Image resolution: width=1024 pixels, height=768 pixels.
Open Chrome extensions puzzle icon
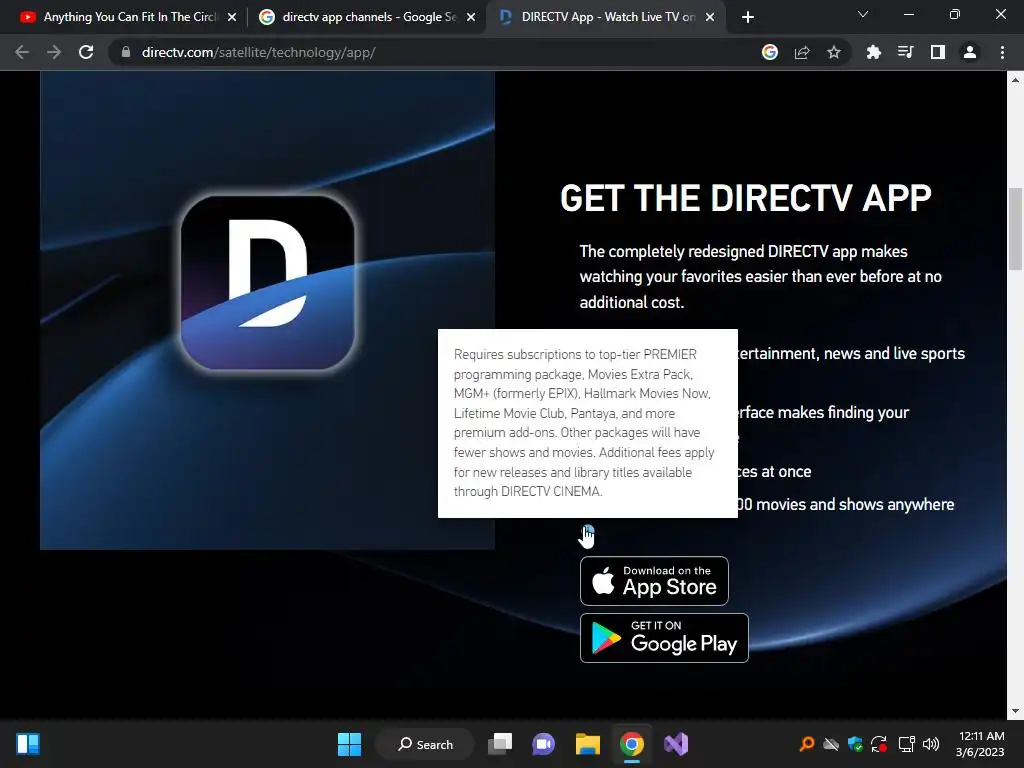[x=873, y=52]
